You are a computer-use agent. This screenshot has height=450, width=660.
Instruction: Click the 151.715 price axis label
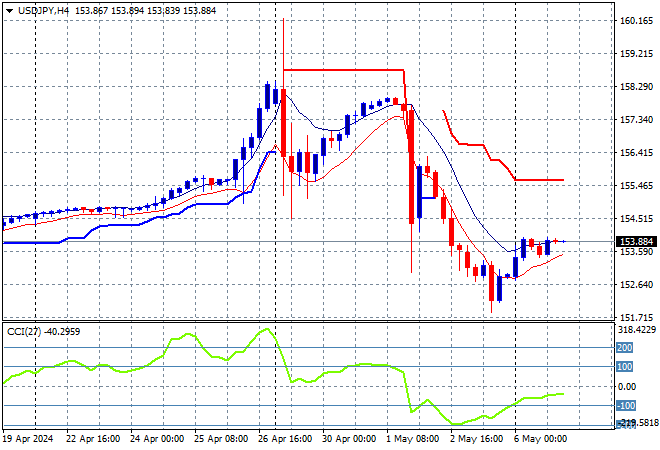[637, 317]
